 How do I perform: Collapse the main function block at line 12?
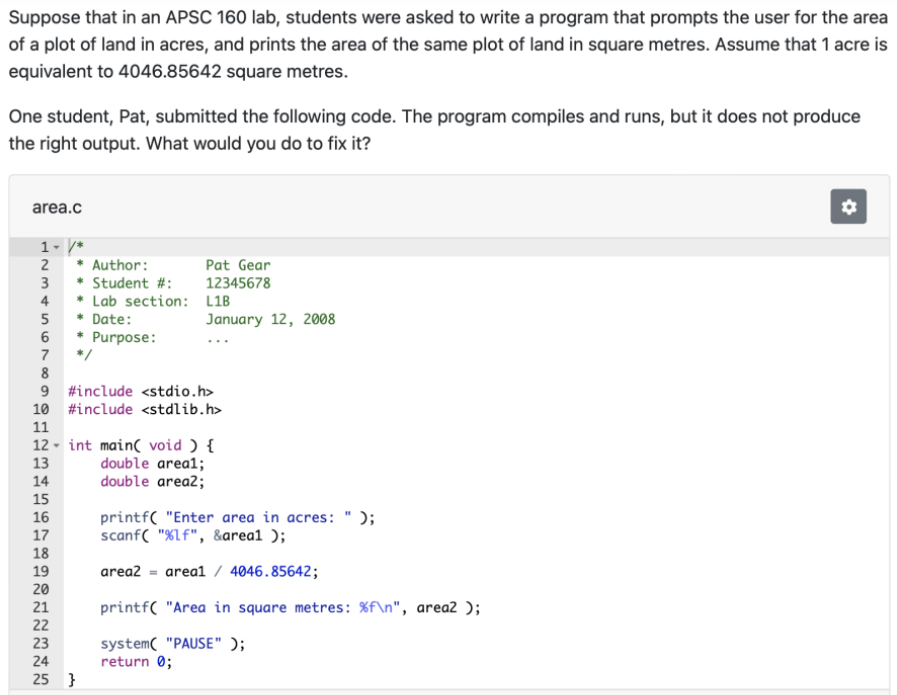[x=58, y=445]
